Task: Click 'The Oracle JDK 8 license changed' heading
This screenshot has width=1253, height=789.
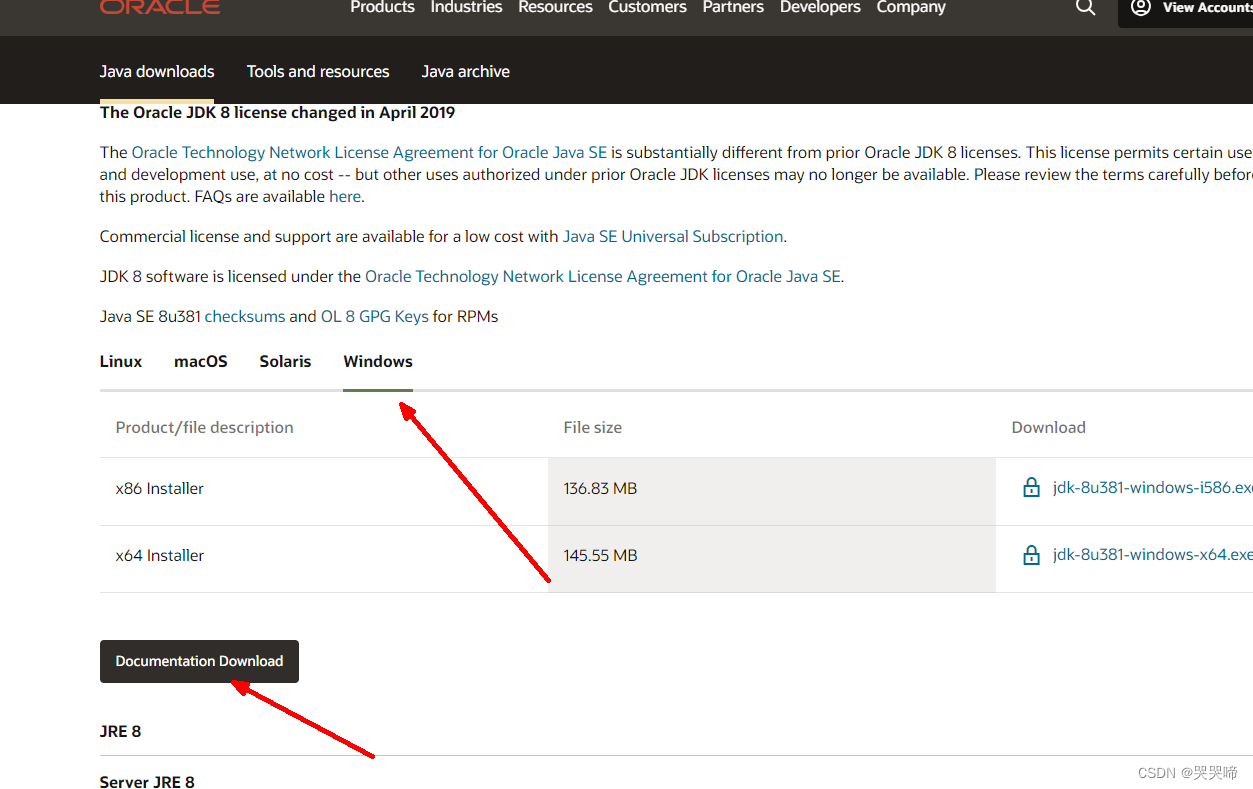Action: (278, 112)
